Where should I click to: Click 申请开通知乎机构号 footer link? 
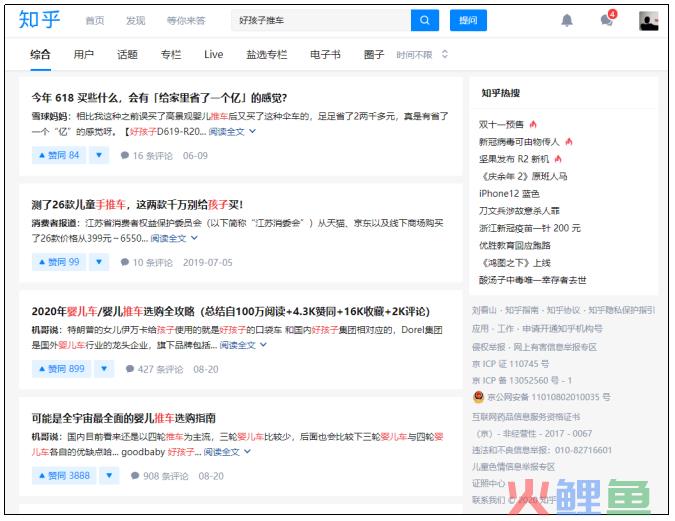click(x=563, y=329)
